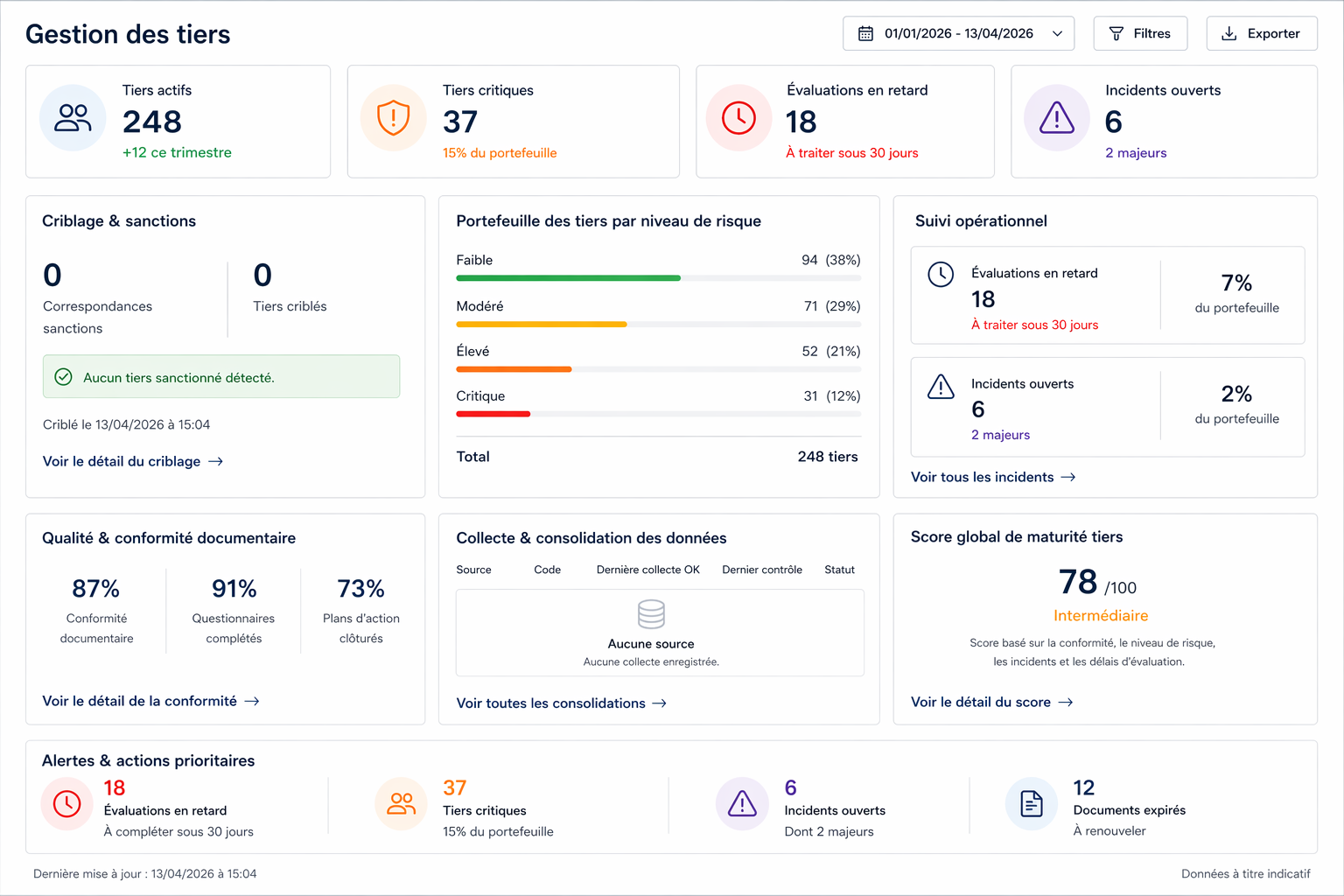
Task: Click the shield icon in Tiers critiques card
Action: 393,118
